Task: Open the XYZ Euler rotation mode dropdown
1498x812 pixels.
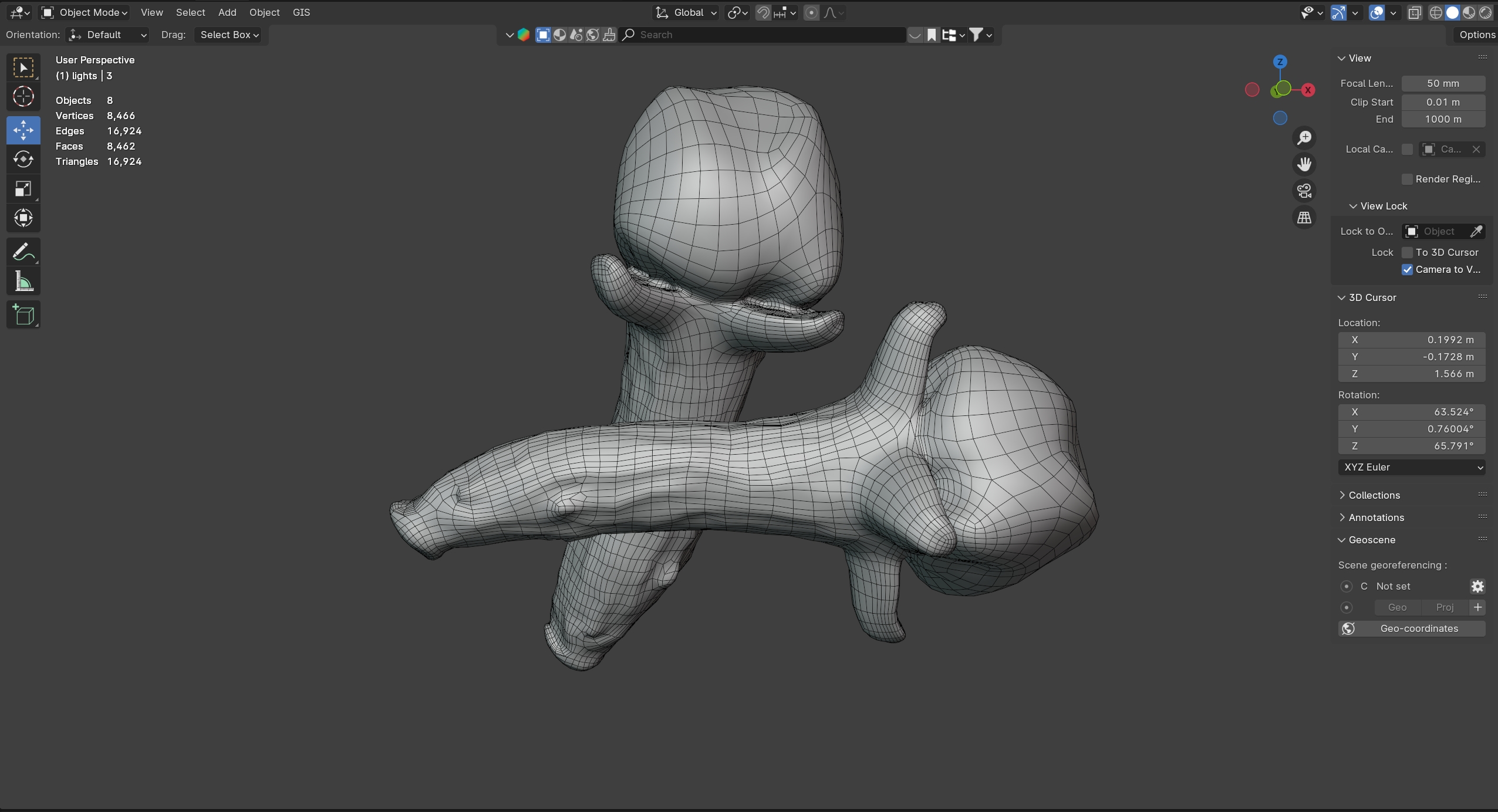Action: coord(1412,467)
